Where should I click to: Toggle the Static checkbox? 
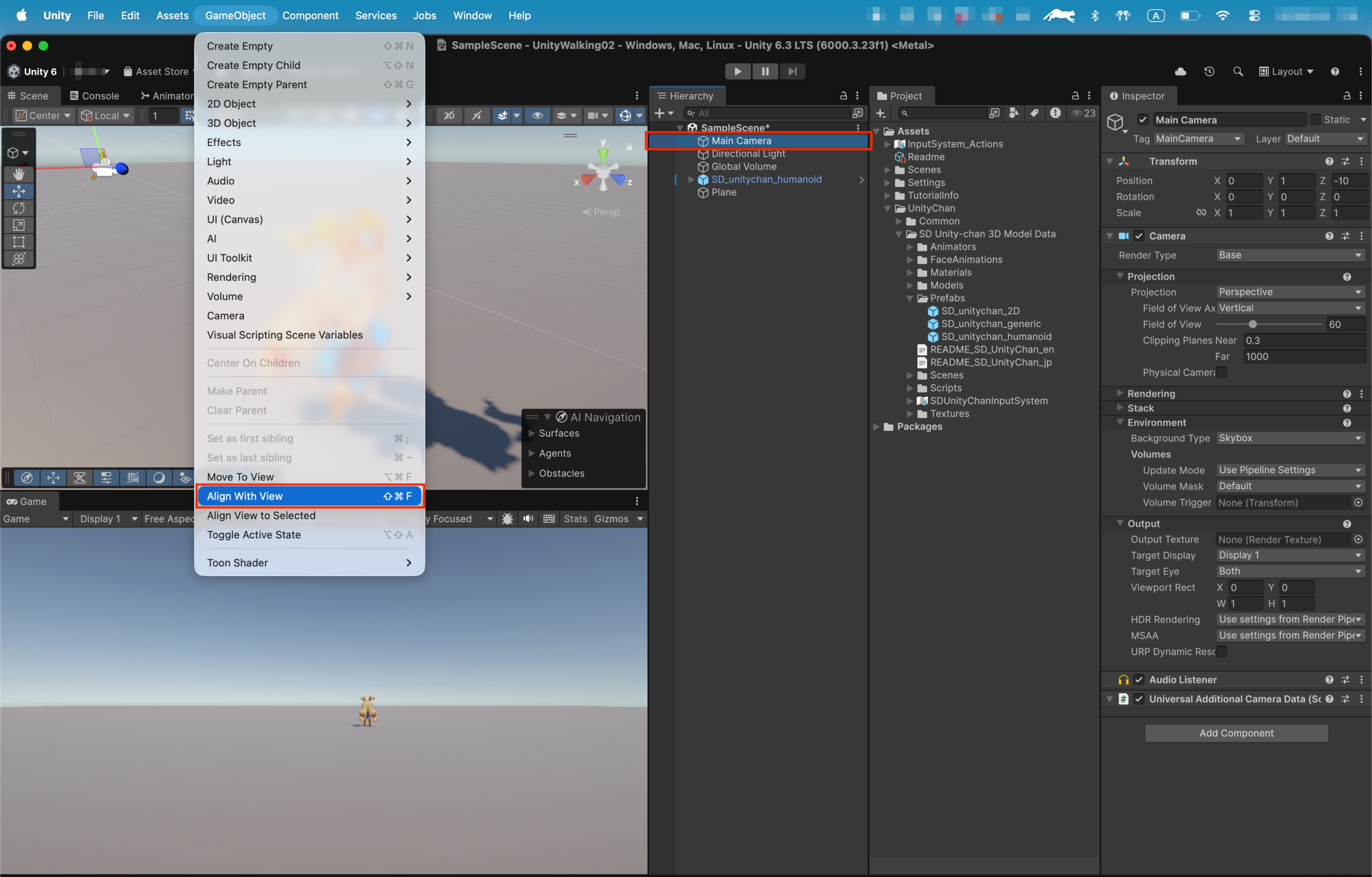point(1315,120)
